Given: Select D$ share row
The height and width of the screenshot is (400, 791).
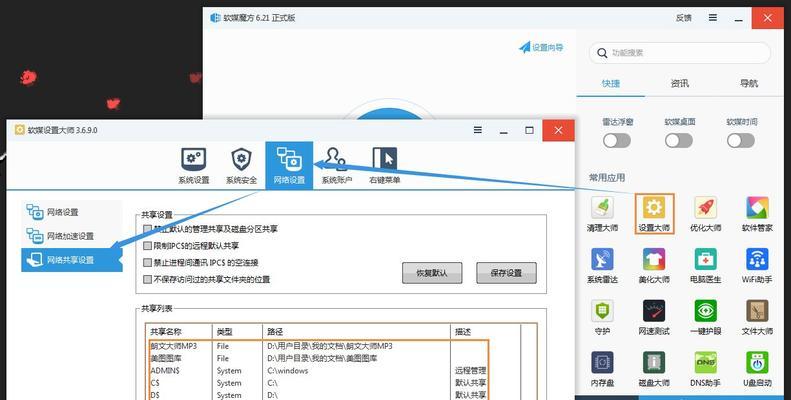Looking at the screenshot, I should pyautogui.click(x=319, y=395).
